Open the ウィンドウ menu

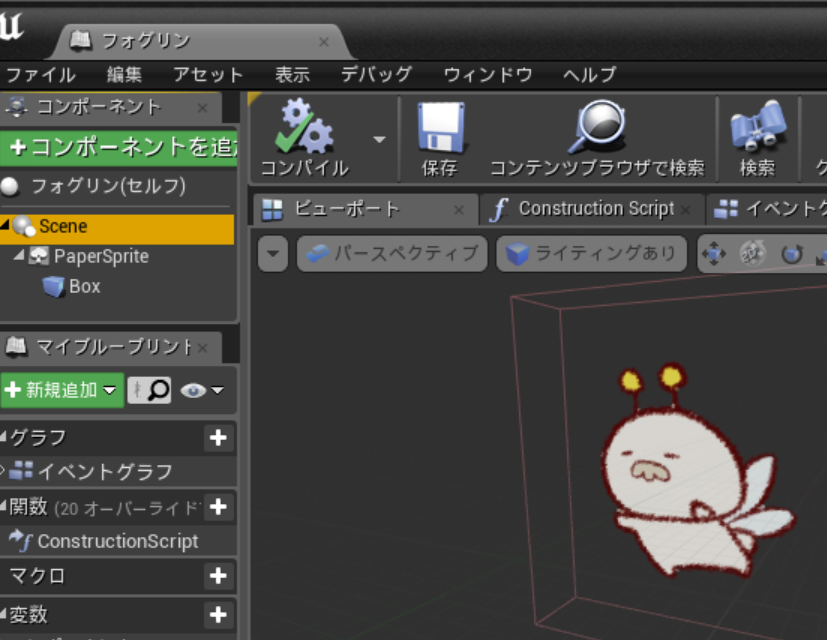pyautogui.click(x=488, y=74)
